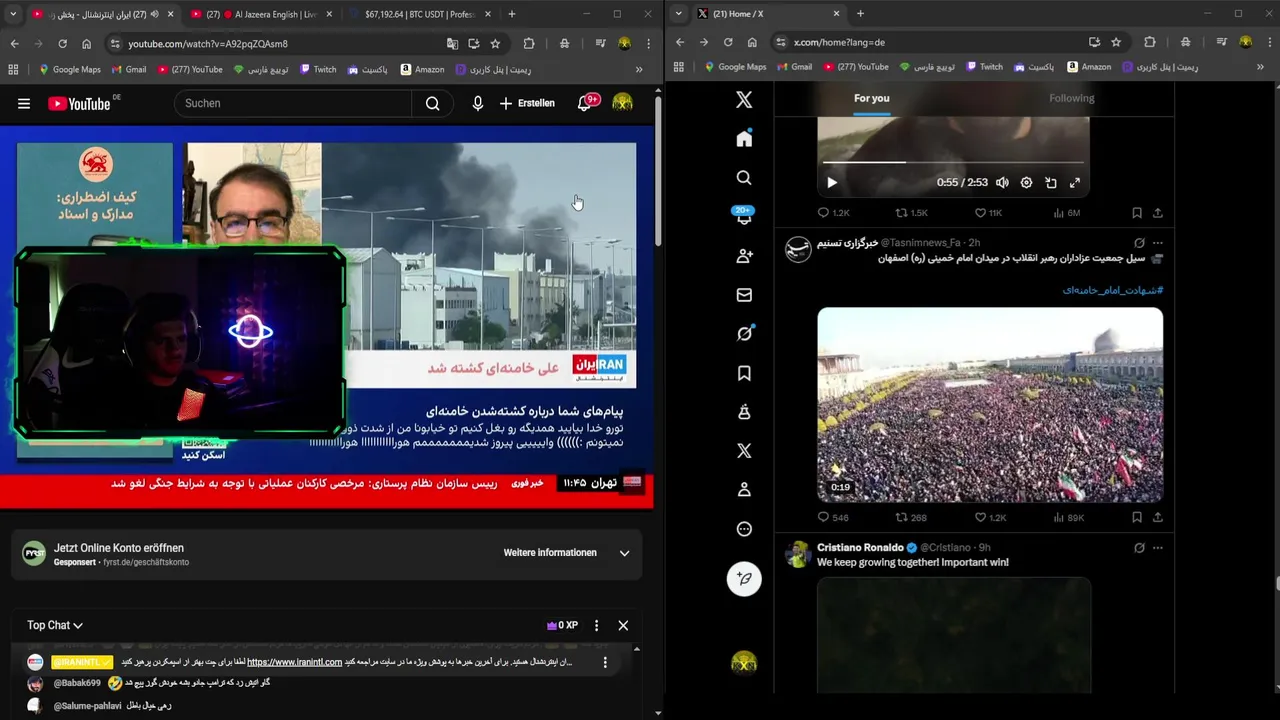
Task: Open pinned message options dots
Action: (x=605, y=662)
